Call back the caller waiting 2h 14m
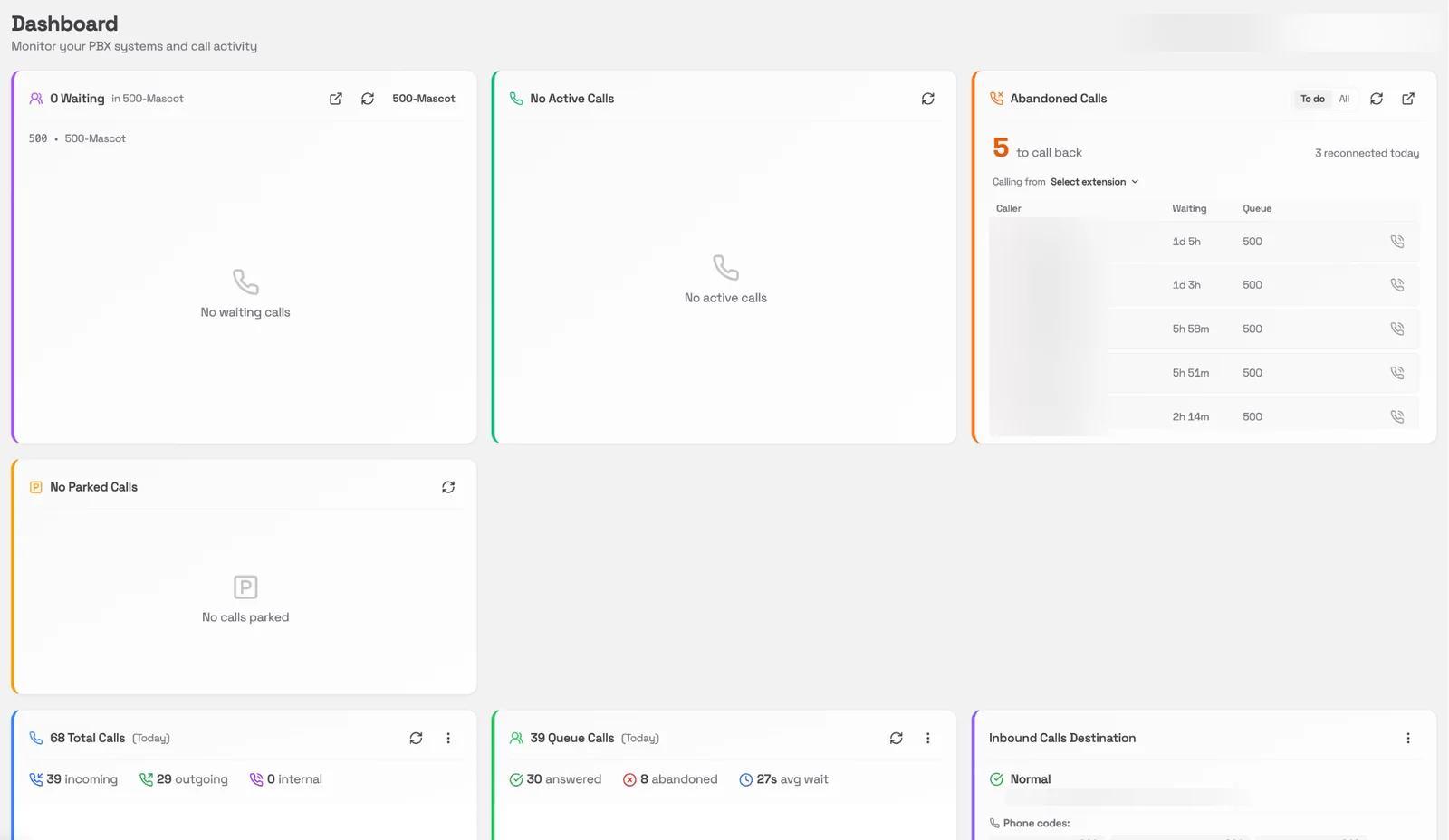The width and height of the screenshot is (1449, 840). click(x=1397, y=417)
